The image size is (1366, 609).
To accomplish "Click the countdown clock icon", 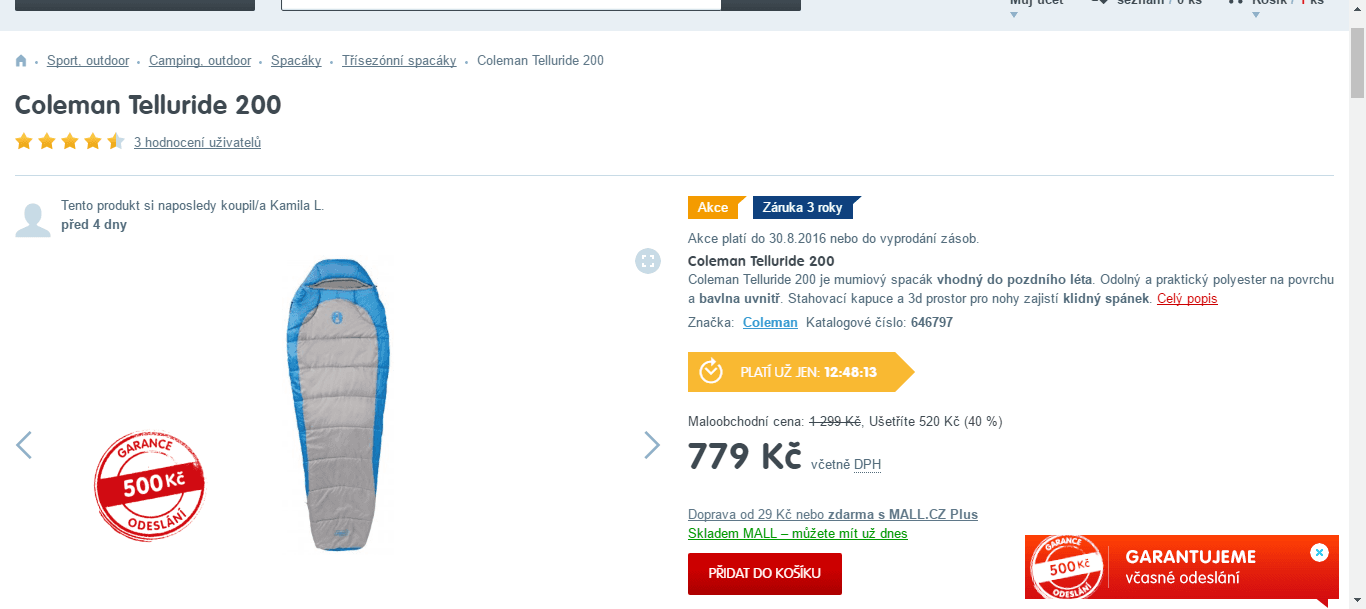I will point(711,372).
